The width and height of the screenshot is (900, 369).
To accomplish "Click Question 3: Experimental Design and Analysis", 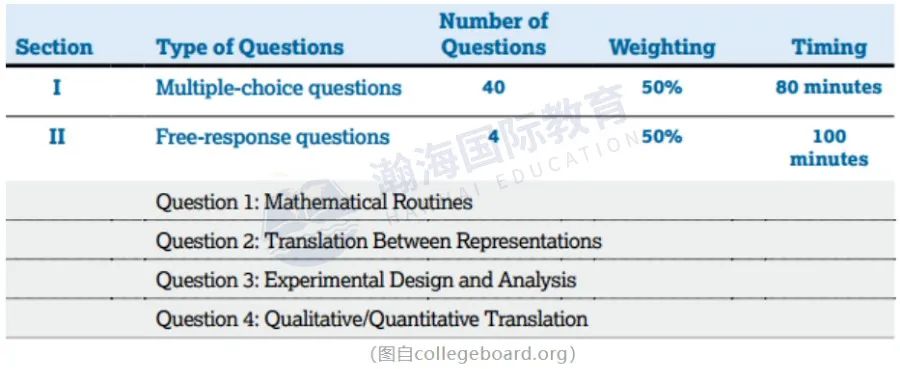I will [366, 280].
